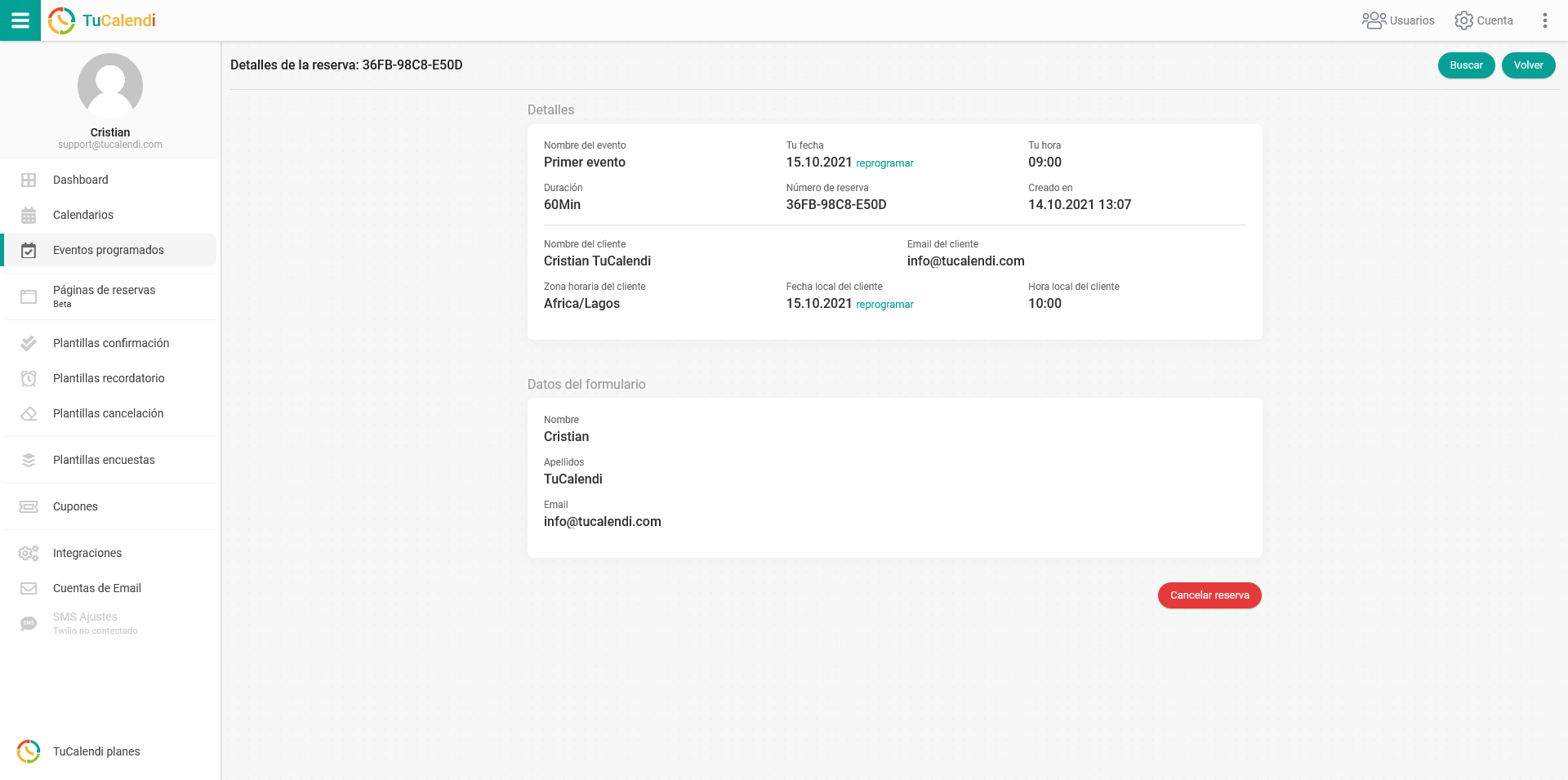Go to Cupones

pyautogui.click(x=110, y=506)
